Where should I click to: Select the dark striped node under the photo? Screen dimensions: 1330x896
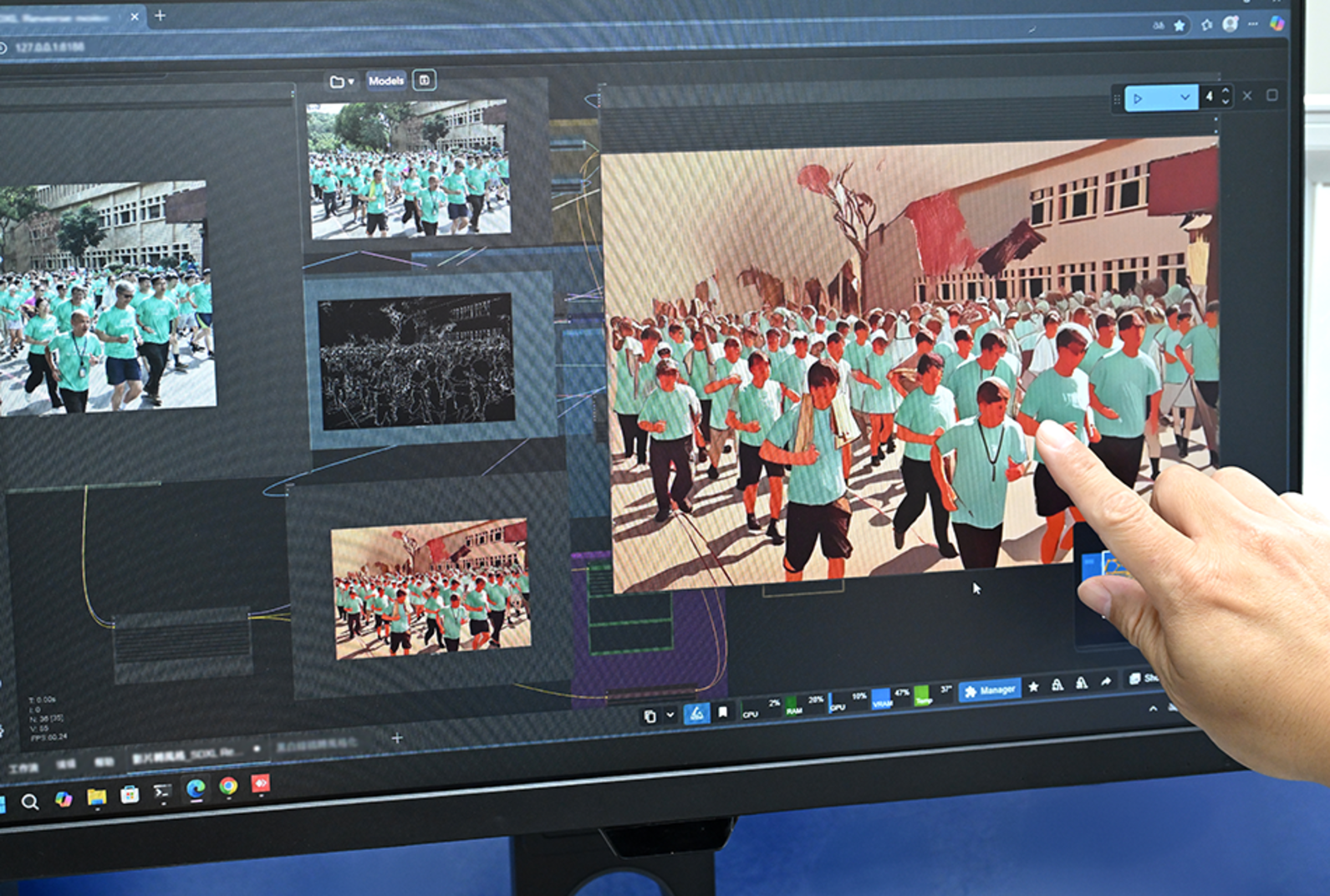pos(182,644)
